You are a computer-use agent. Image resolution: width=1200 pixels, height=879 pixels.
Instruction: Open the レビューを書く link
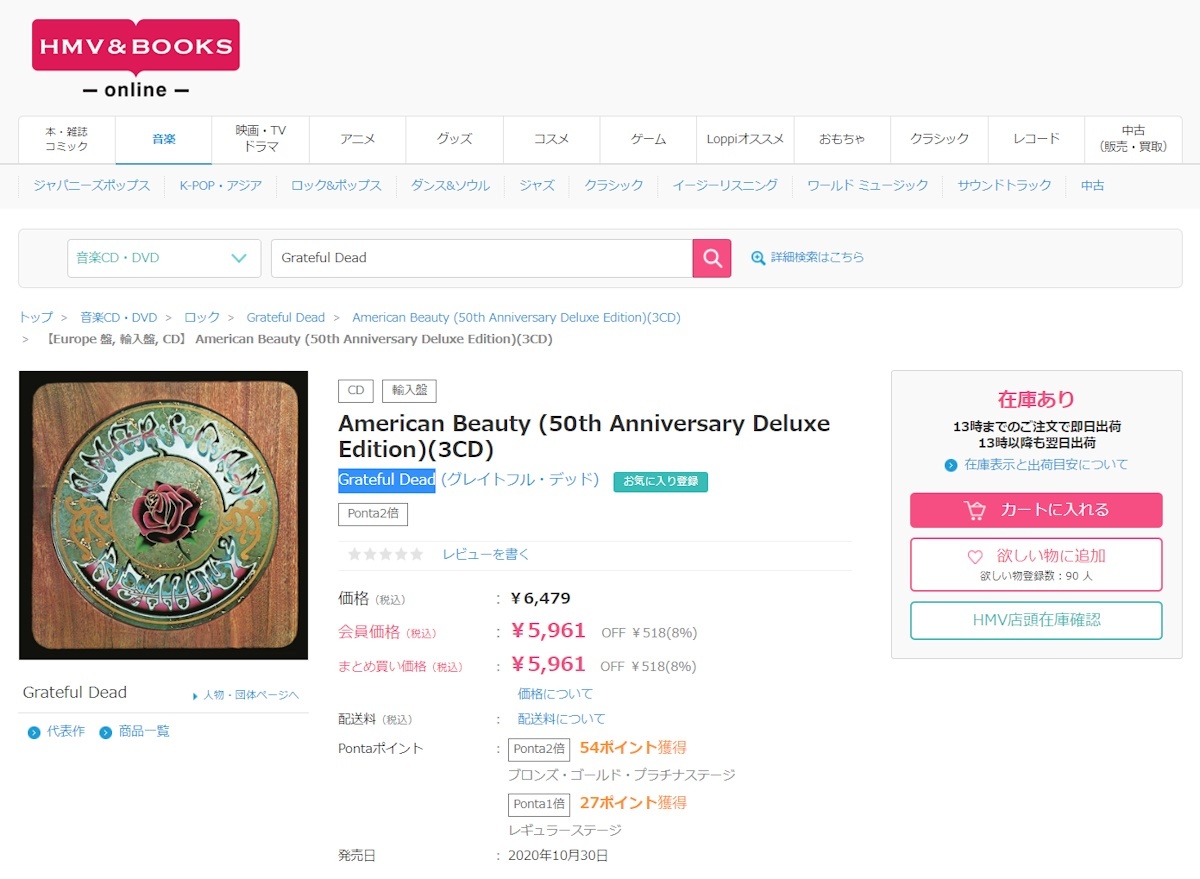(486, 554)
